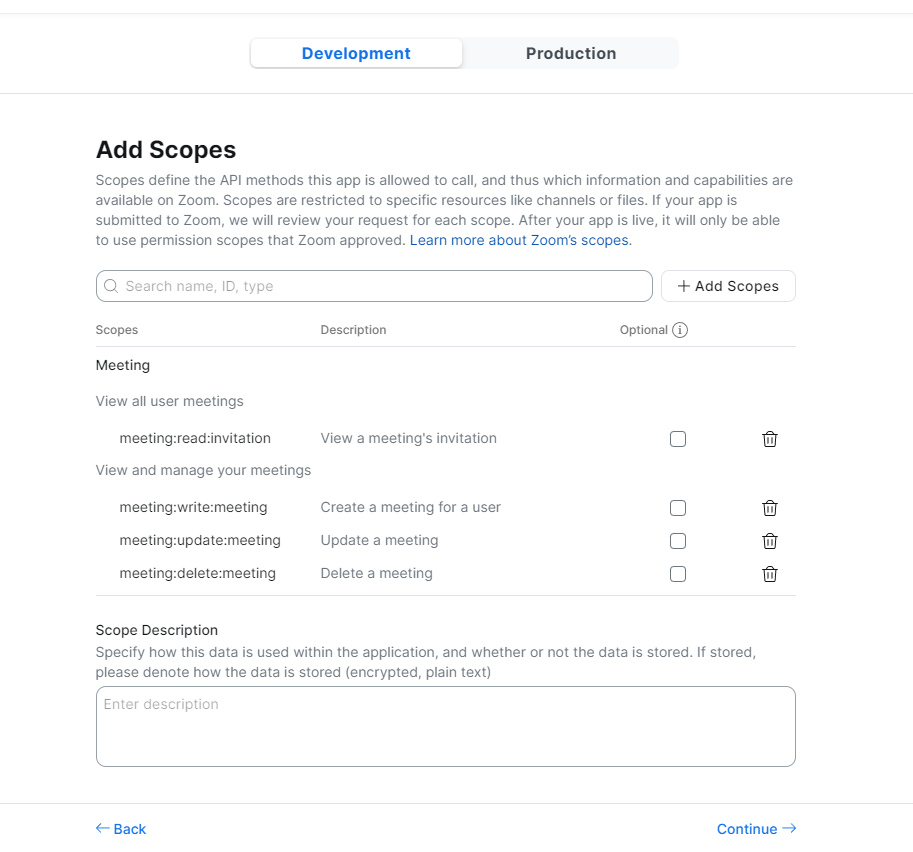Click the right arrow icon beside Continue

789,828
